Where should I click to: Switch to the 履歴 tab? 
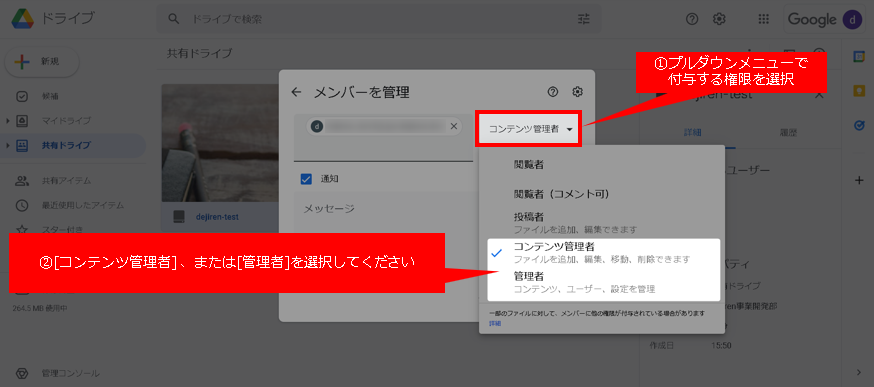789,133
